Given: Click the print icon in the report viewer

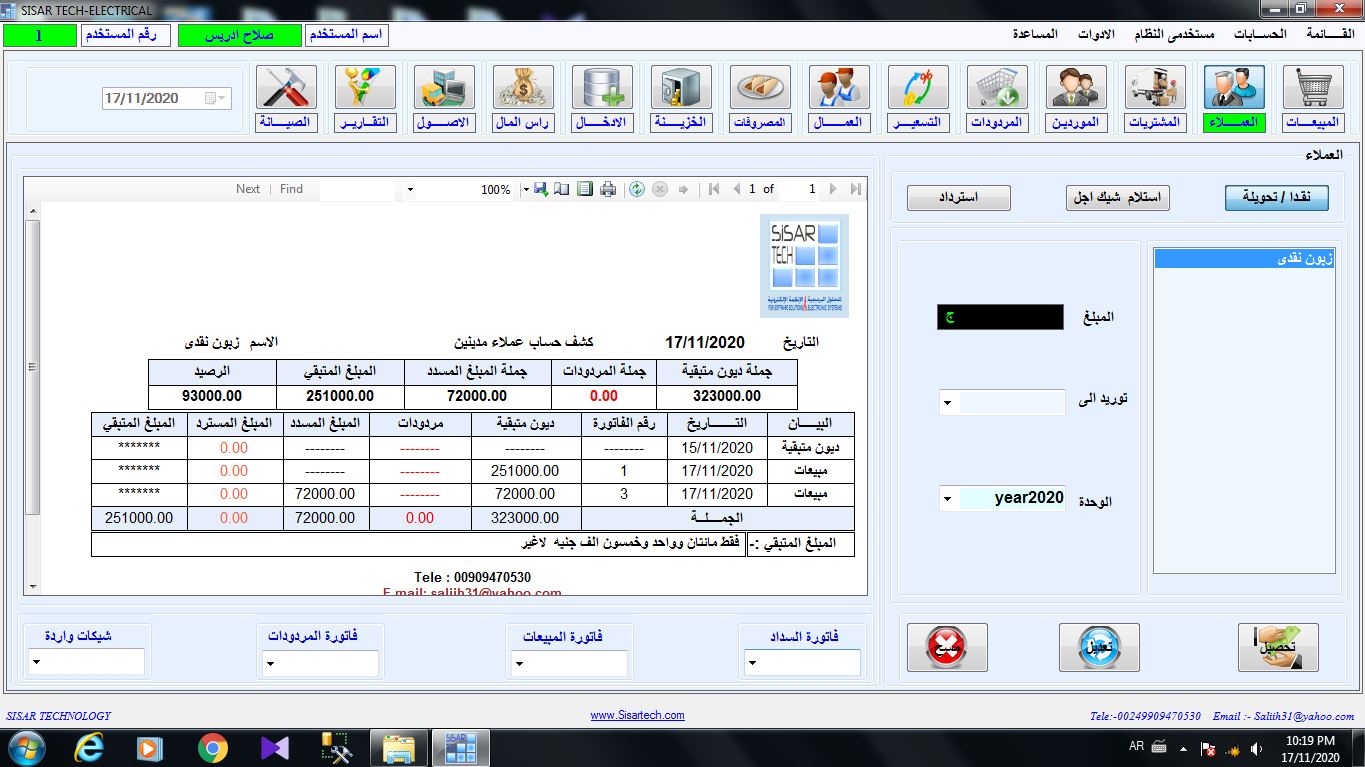Looking at the screenshot, I should [x=607, y=189].
